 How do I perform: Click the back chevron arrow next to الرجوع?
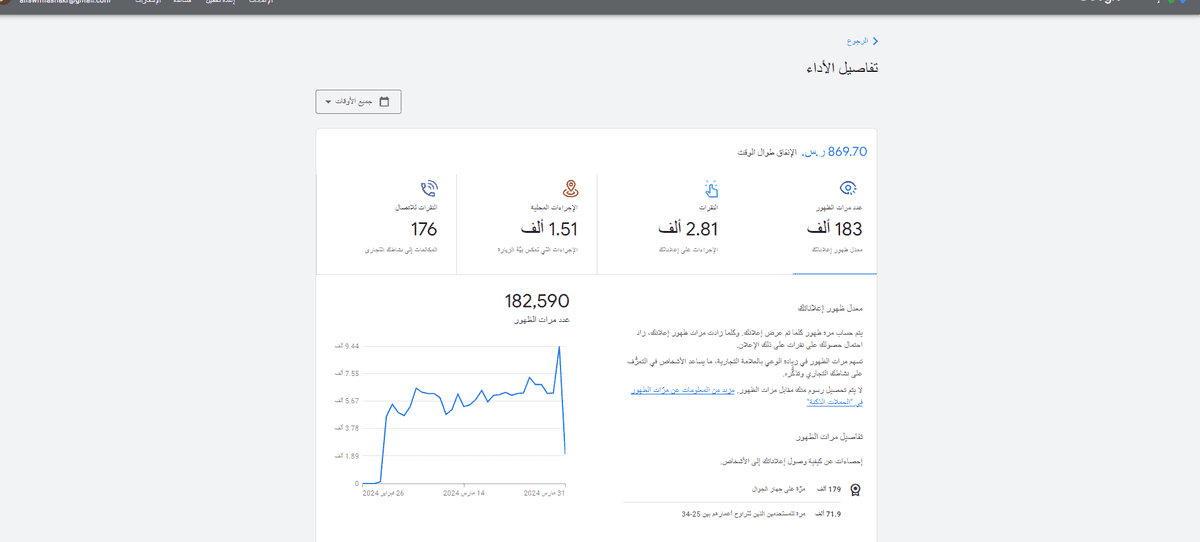click(x=876, y=41)
